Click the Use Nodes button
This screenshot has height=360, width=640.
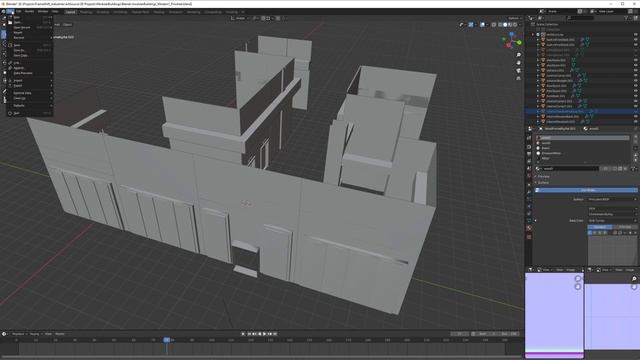point(587,190)
